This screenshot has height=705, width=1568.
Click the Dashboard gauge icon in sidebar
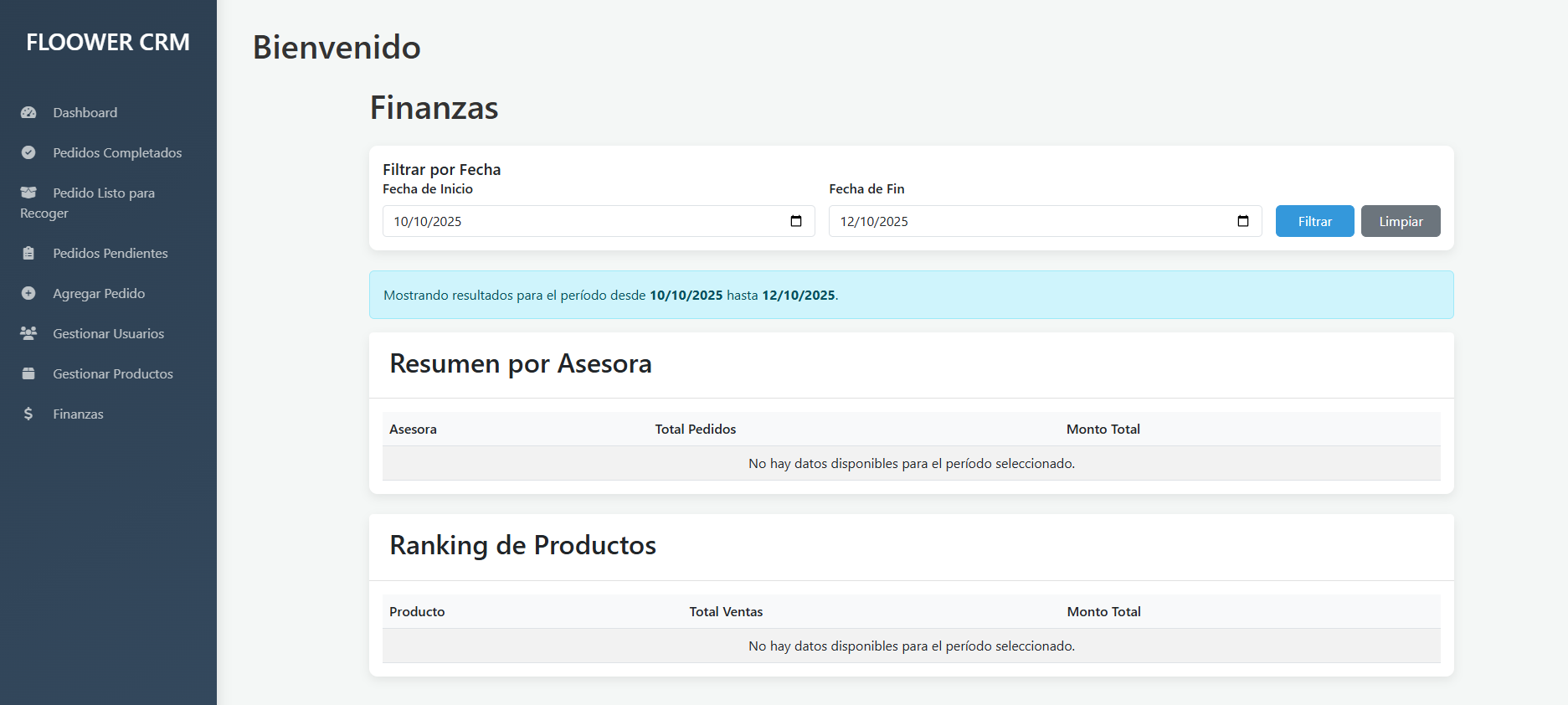28,112
